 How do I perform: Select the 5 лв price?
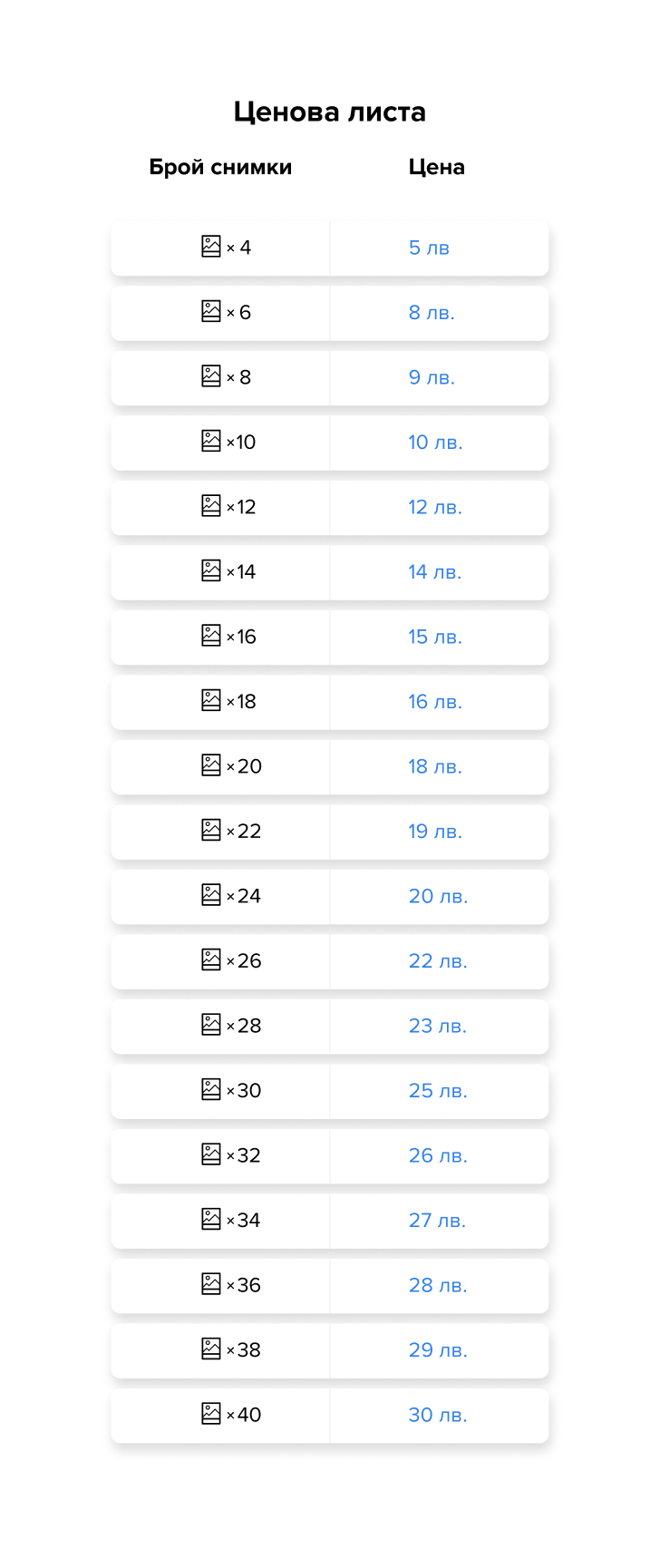tap(429, 248)
